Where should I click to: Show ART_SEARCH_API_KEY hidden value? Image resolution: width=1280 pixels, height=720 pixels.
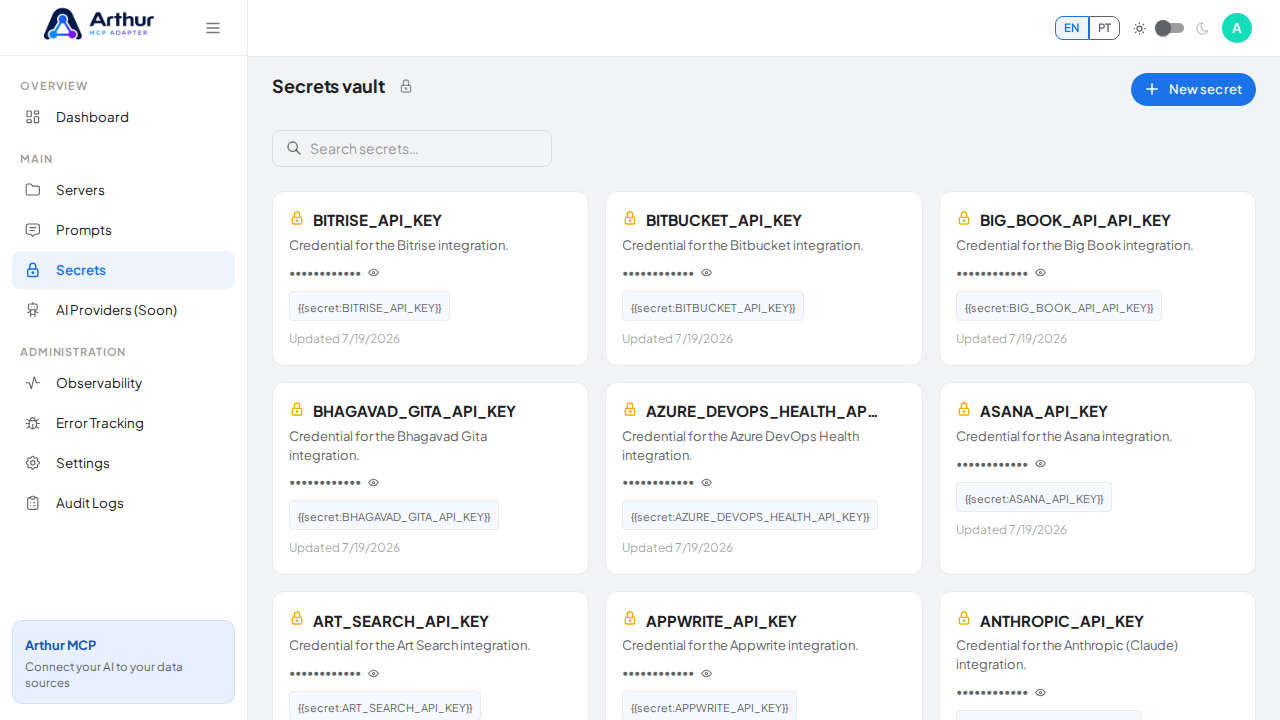pyautogui.click(x=374, y=674)
